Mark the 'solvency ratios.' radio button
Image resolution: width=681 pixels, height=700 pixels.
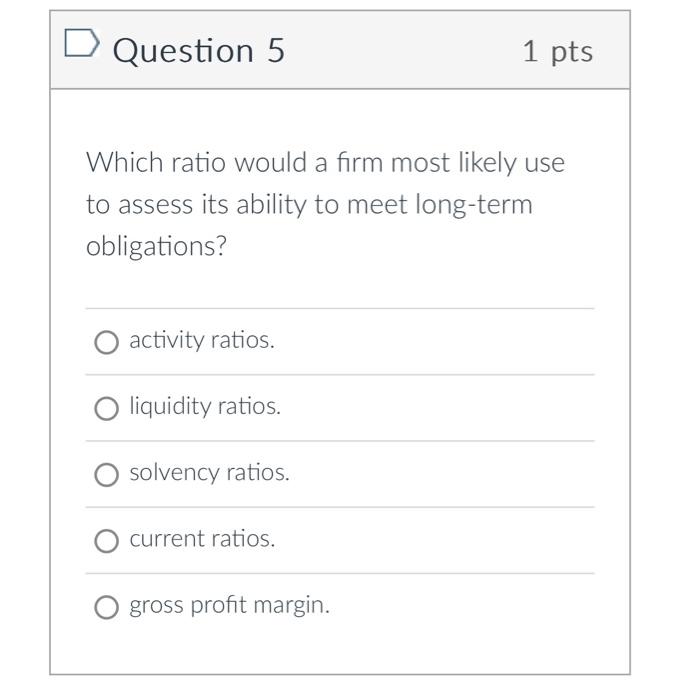pos(106,475)
